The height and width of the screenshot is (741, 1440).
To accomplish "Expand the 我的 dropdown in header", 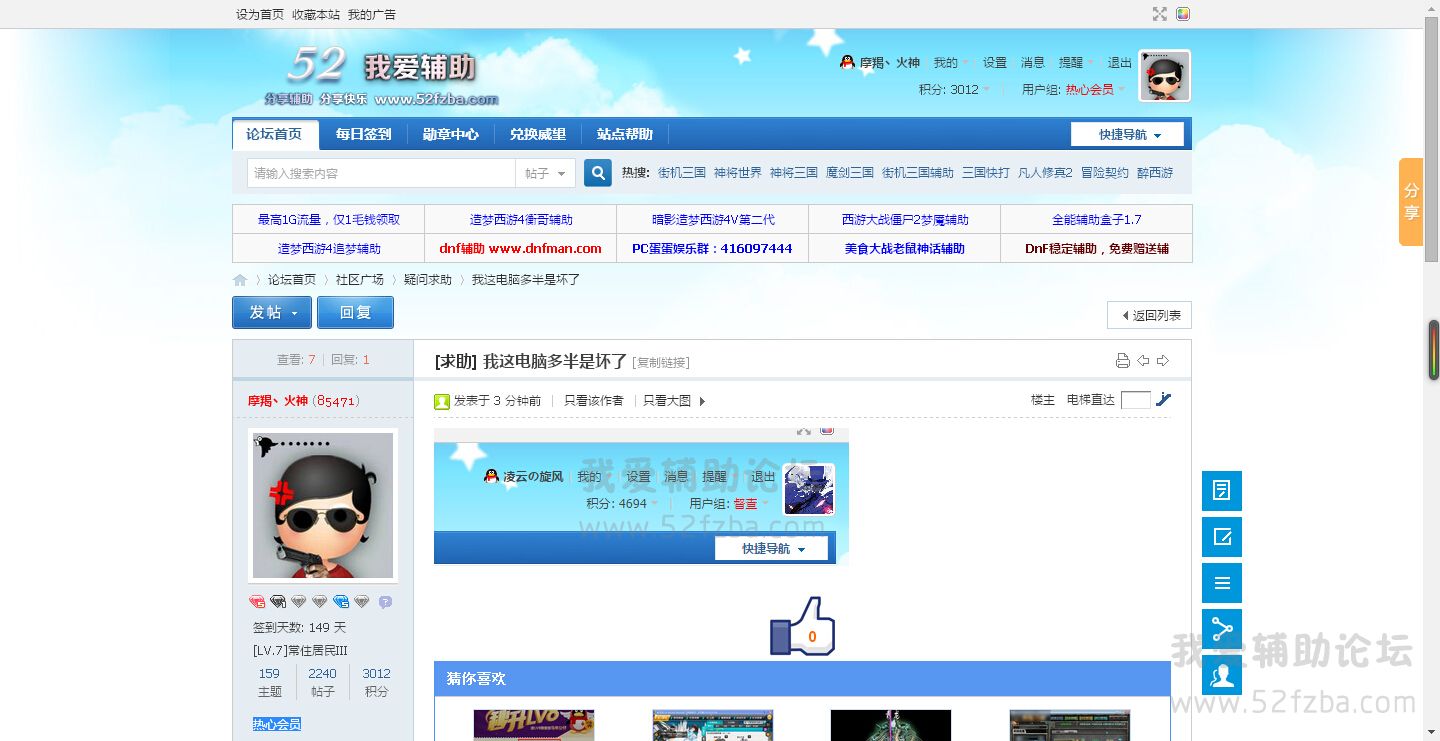I will [x=951, y=62].
